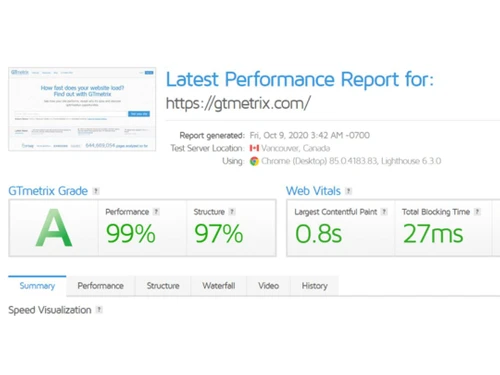Click the Speed Visualization help icon
The height and width of the screenshot is (375, 500).
pos(99,310)
